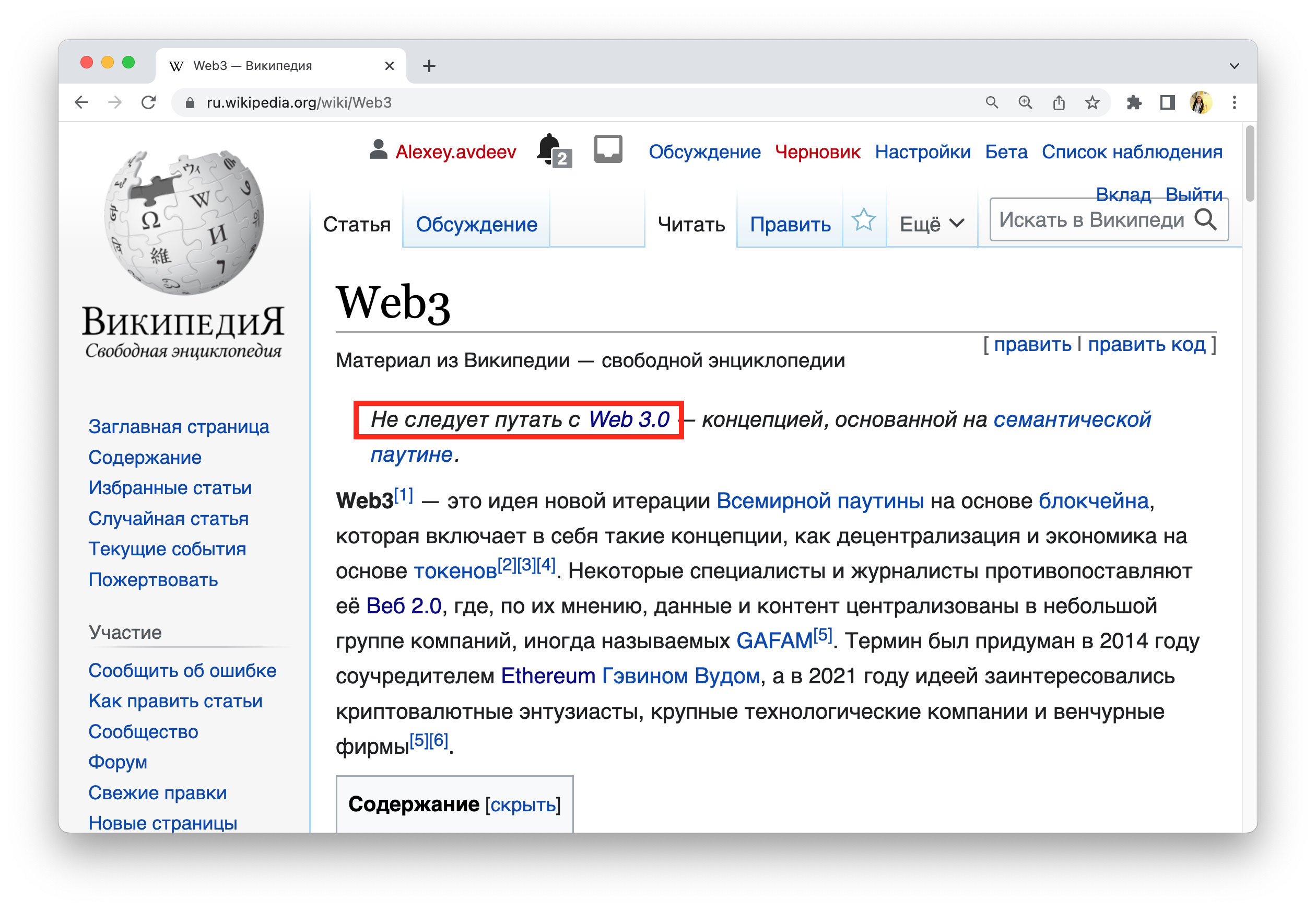Click the Wikipedia globe logo
The image size is (1316, 910).
click(x=183, y=223)
